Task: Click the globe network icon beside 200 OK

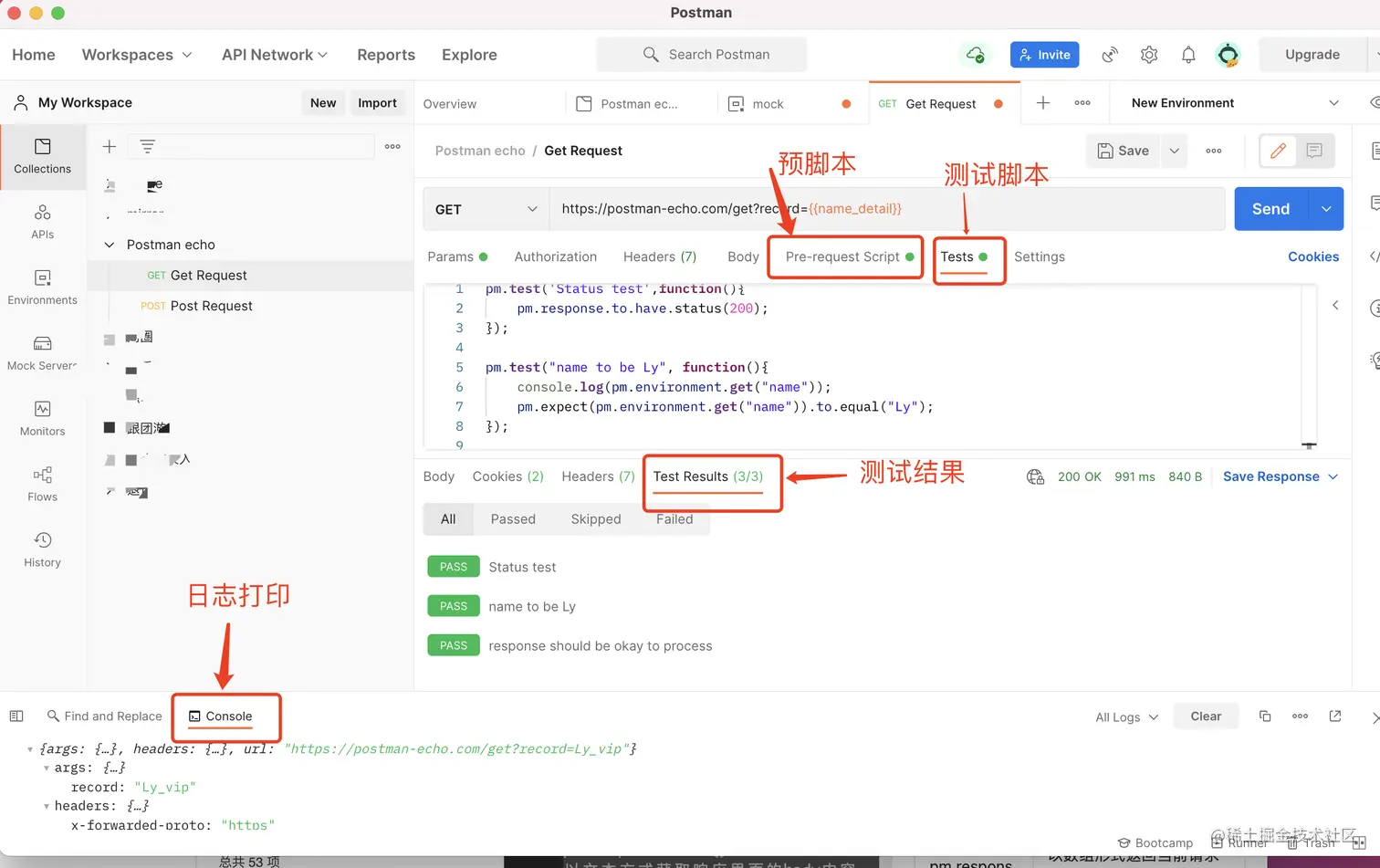Action: click(1035, 476)
